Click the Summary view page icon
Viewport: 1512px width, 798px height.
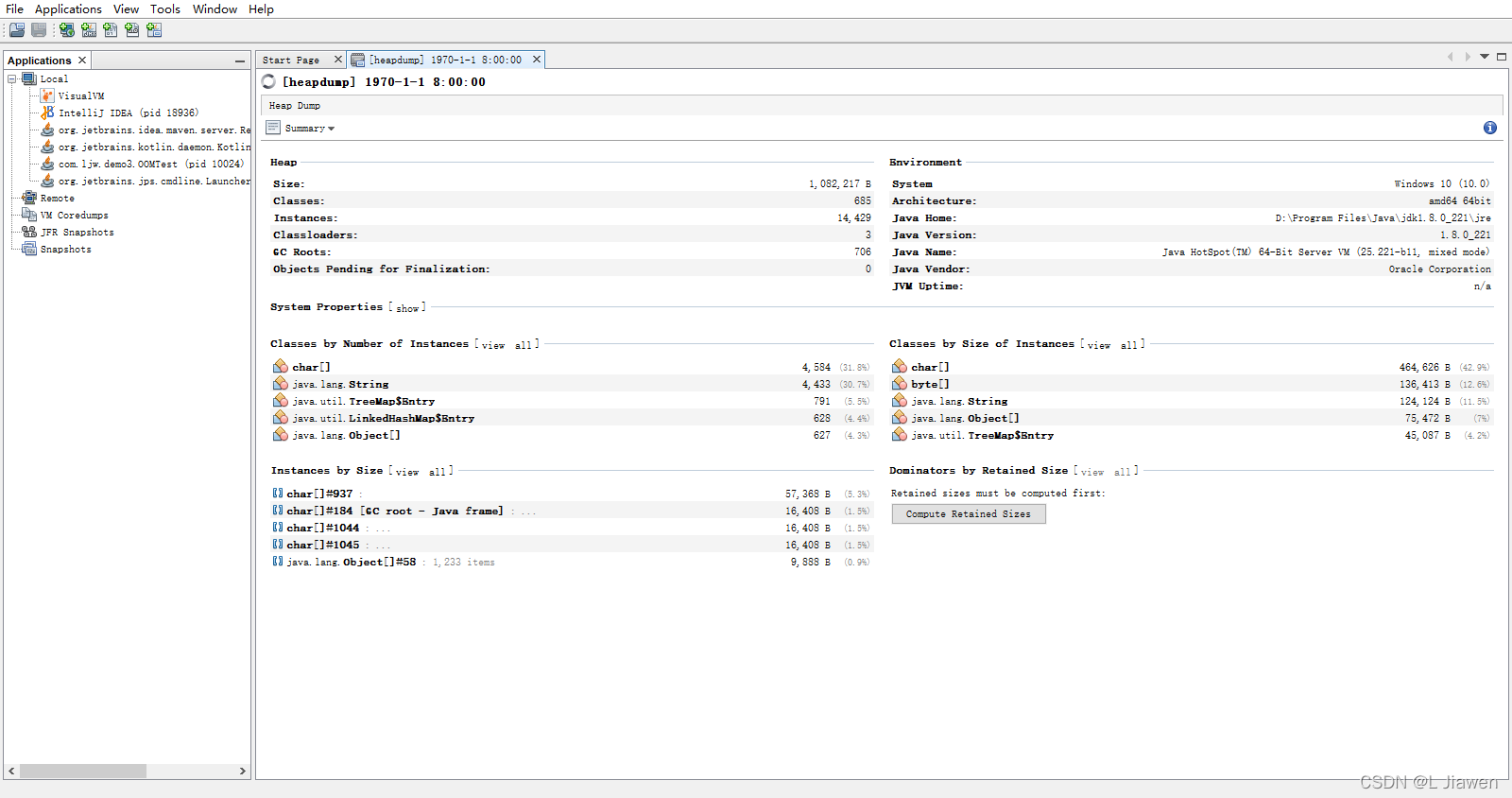(273, 128)
